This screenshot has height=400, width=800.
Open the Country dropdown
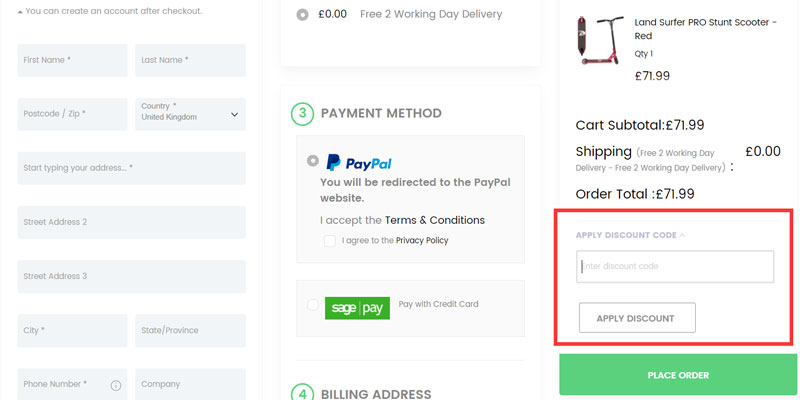pos(190,113)
